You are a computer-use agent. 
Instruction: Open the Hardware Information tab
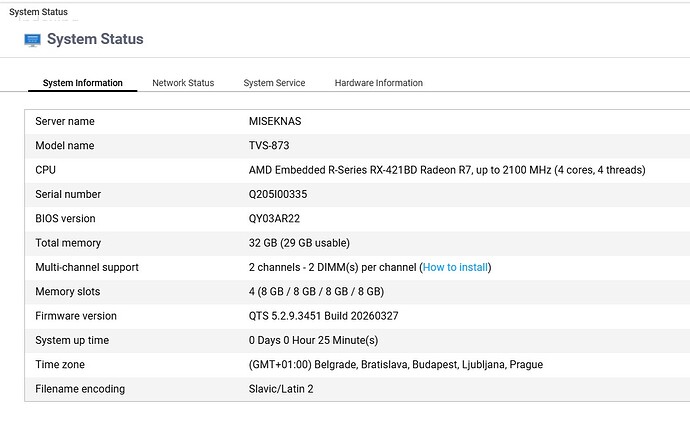(378, 83)
